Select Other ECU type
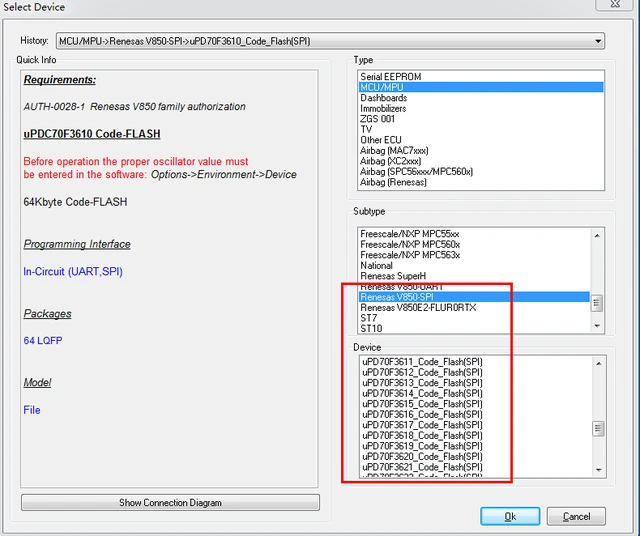640x536 pixels. [480, 140]
